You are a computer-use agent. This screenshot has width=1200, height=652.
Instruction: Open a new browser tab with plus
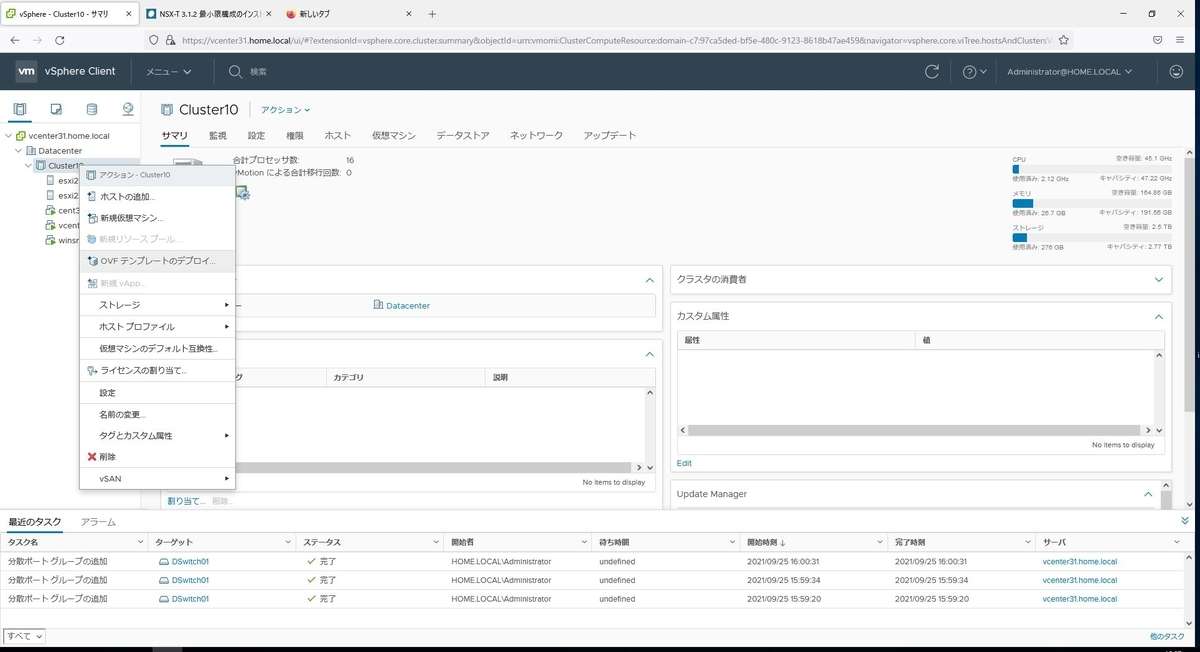tap(432, 14)
